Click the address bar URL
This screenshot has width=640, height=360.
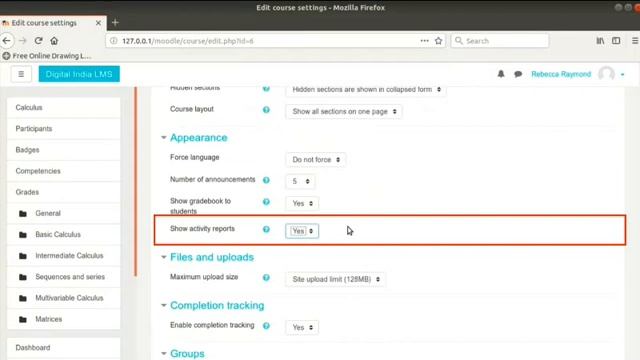point(188,41)
